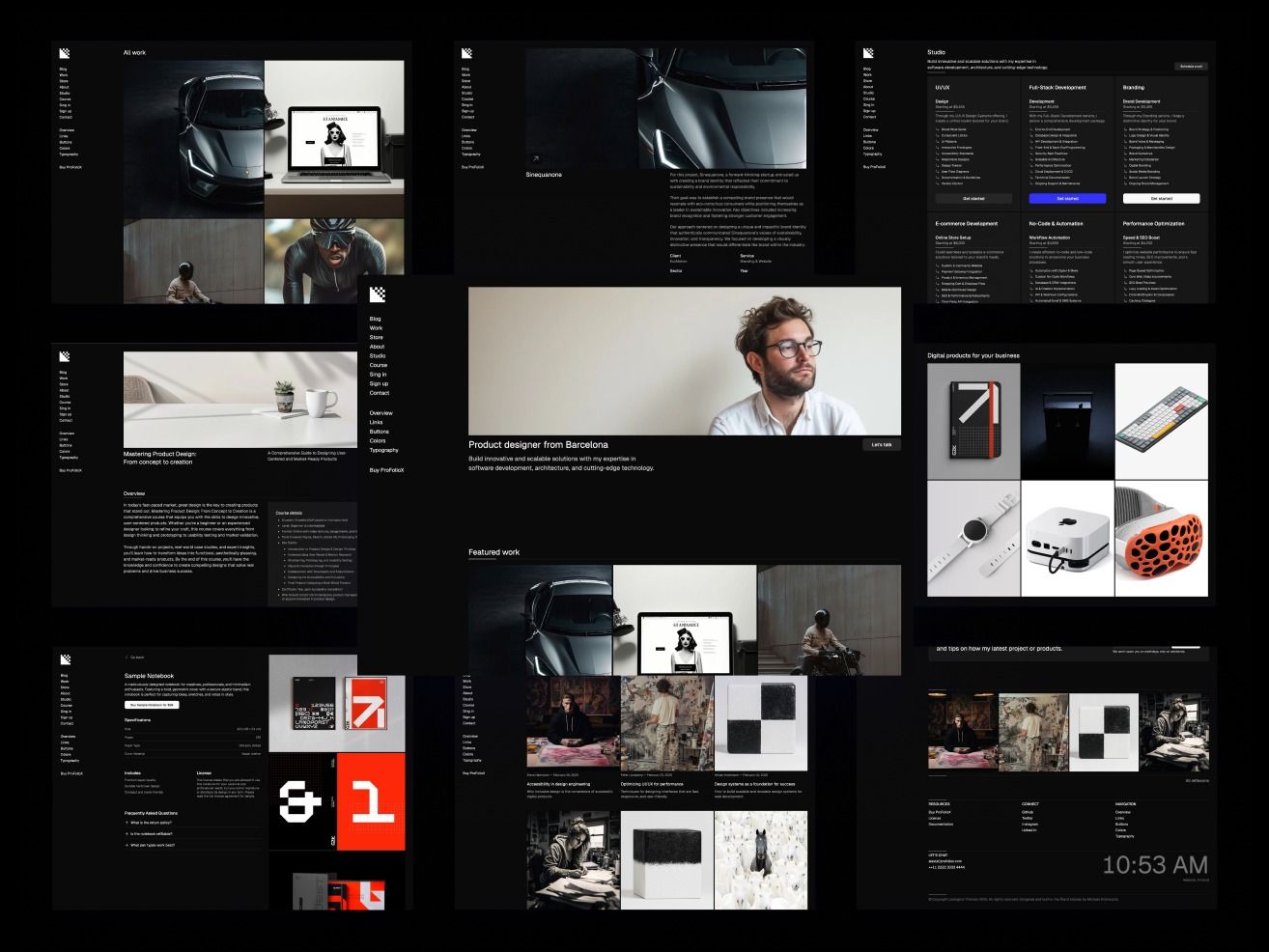Open Typography in the center homepage sidebar

[383, 450]
